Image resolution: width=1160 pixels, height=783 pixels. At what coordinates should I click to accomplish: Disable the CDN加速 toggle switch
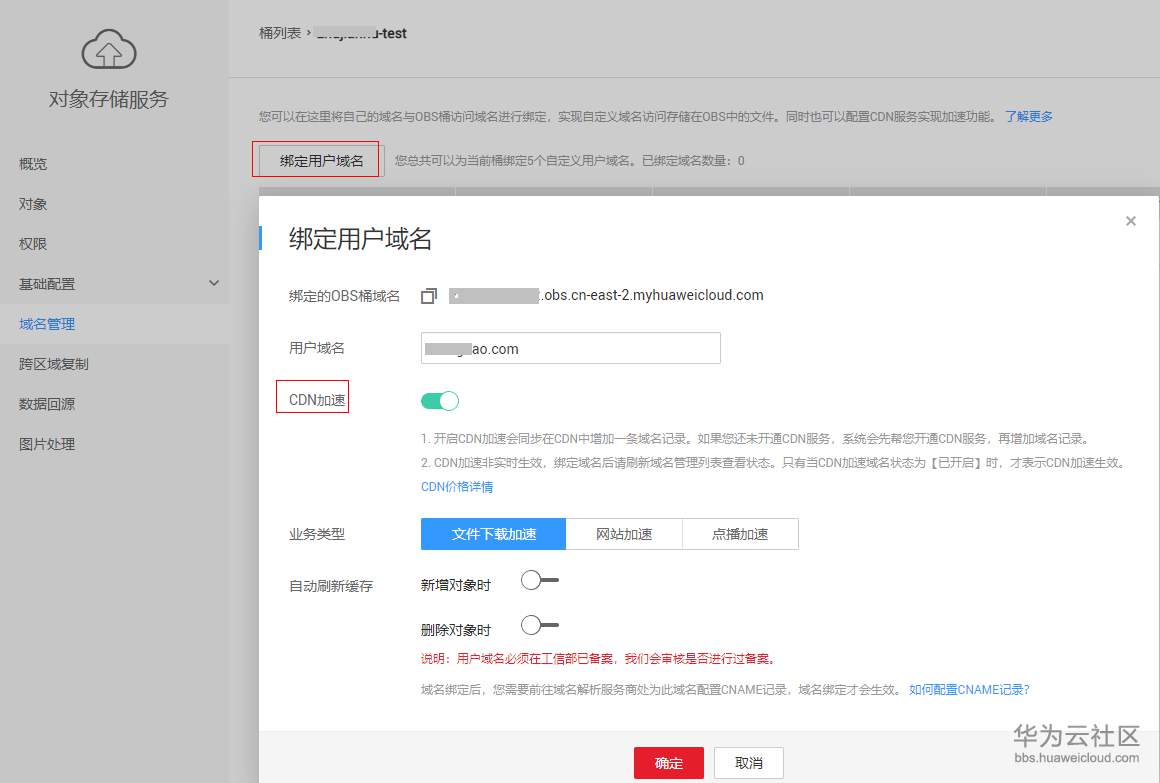tap(439, 399)
